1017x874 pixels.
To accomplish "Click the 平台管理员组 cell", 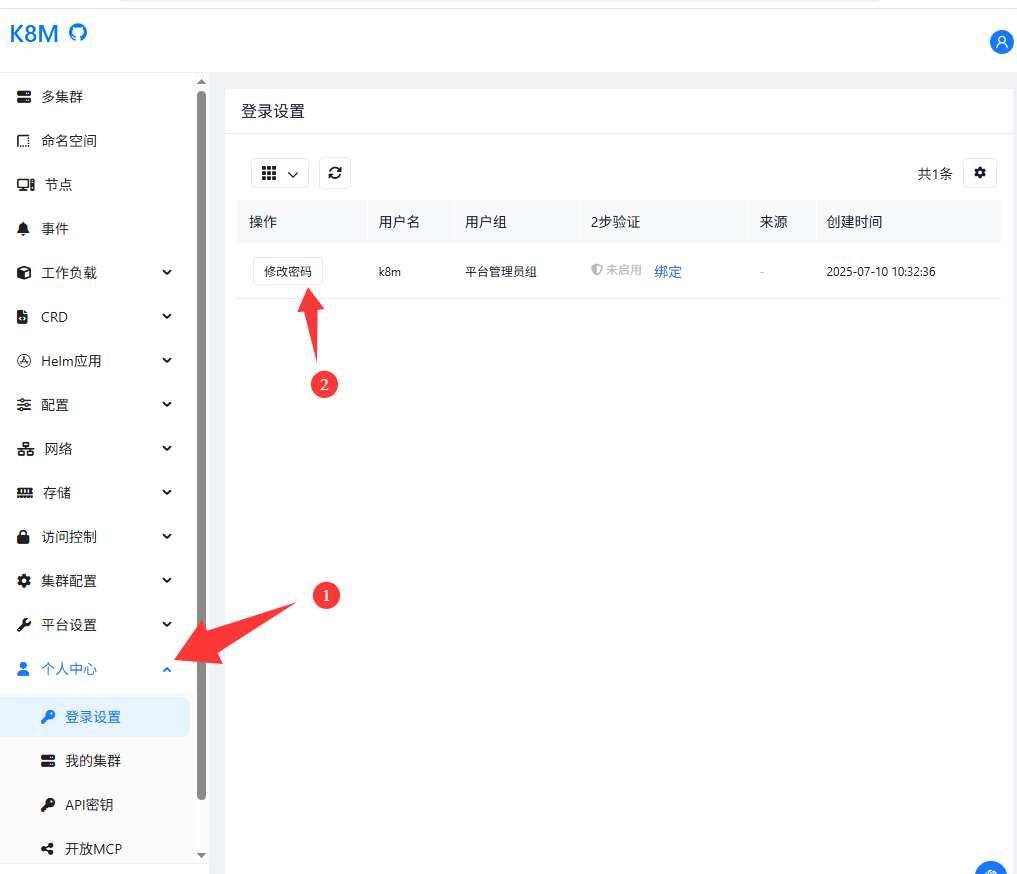I will point(501,272).
